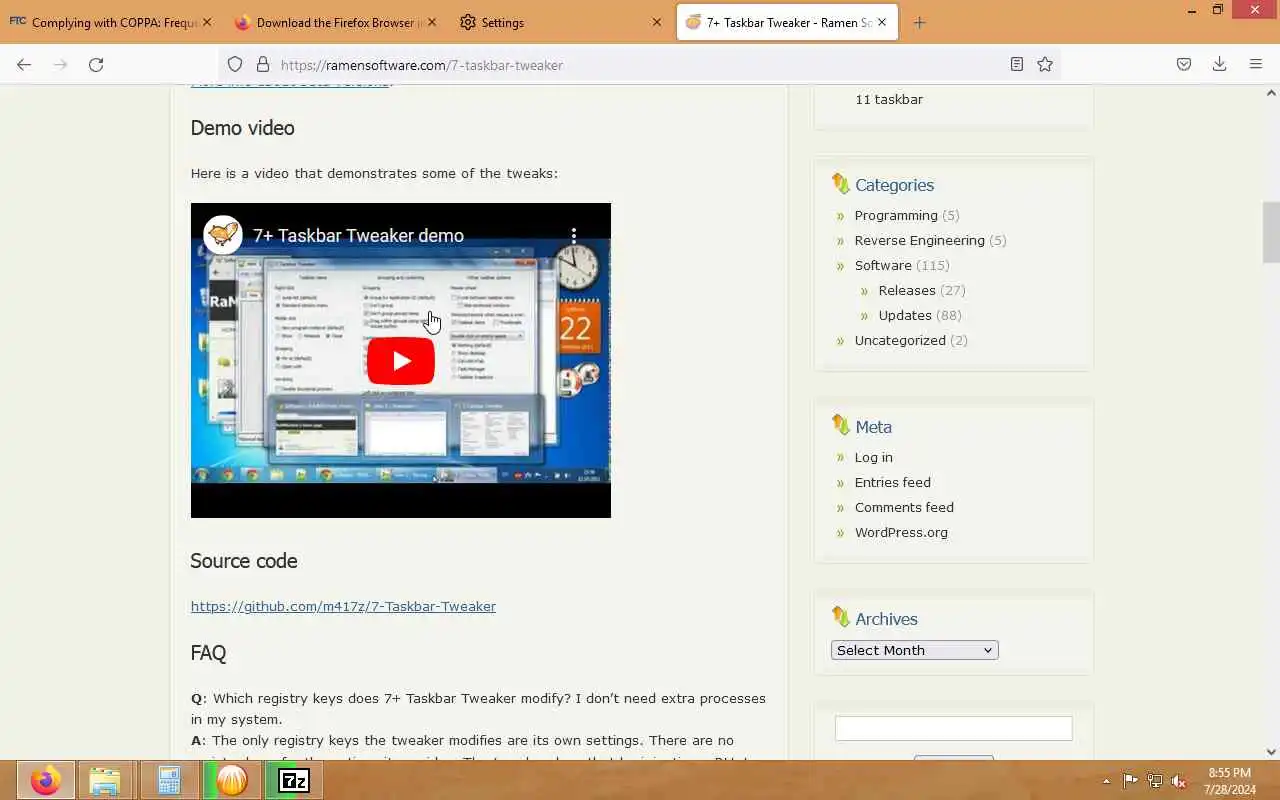
Task: Expand the Select Month archives dropdown
Action: [915, 650]
